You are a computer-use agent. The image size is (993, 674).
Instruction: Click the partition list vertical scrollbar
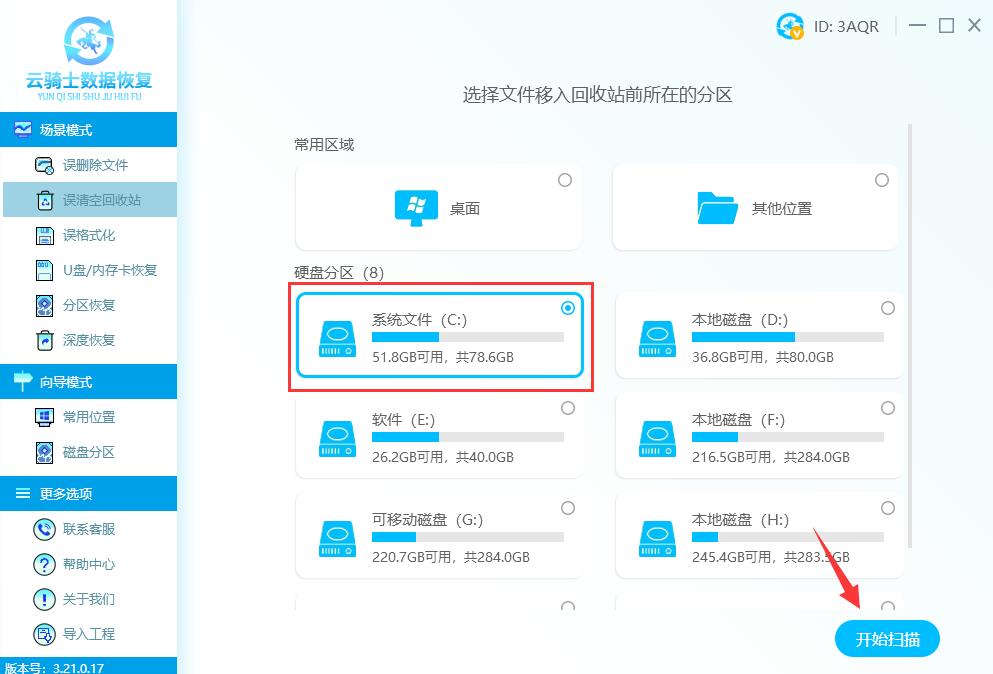click(x=910, y=336)
